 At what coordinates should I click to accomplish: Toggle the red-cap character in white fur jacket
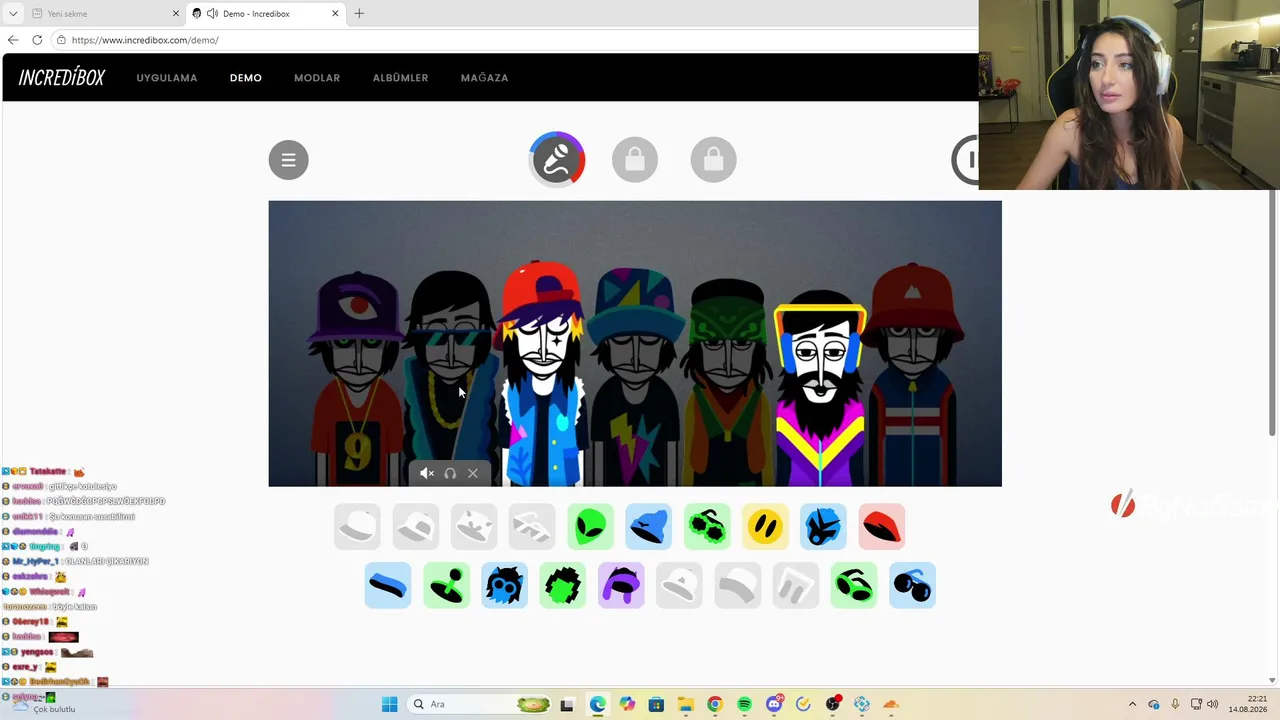point(543,372)
